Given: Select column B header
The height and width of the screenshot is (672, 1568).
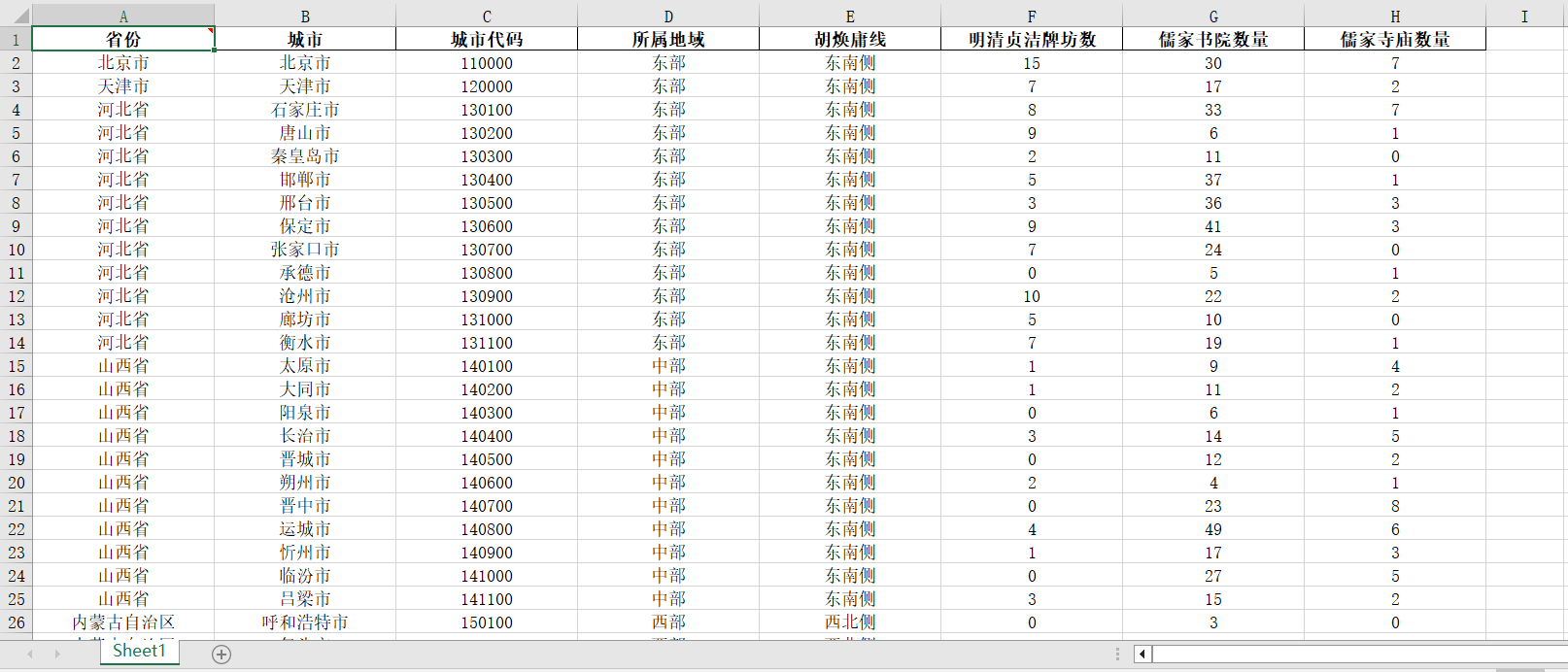Looking at the screenshot, I should (x=305, y=17).
